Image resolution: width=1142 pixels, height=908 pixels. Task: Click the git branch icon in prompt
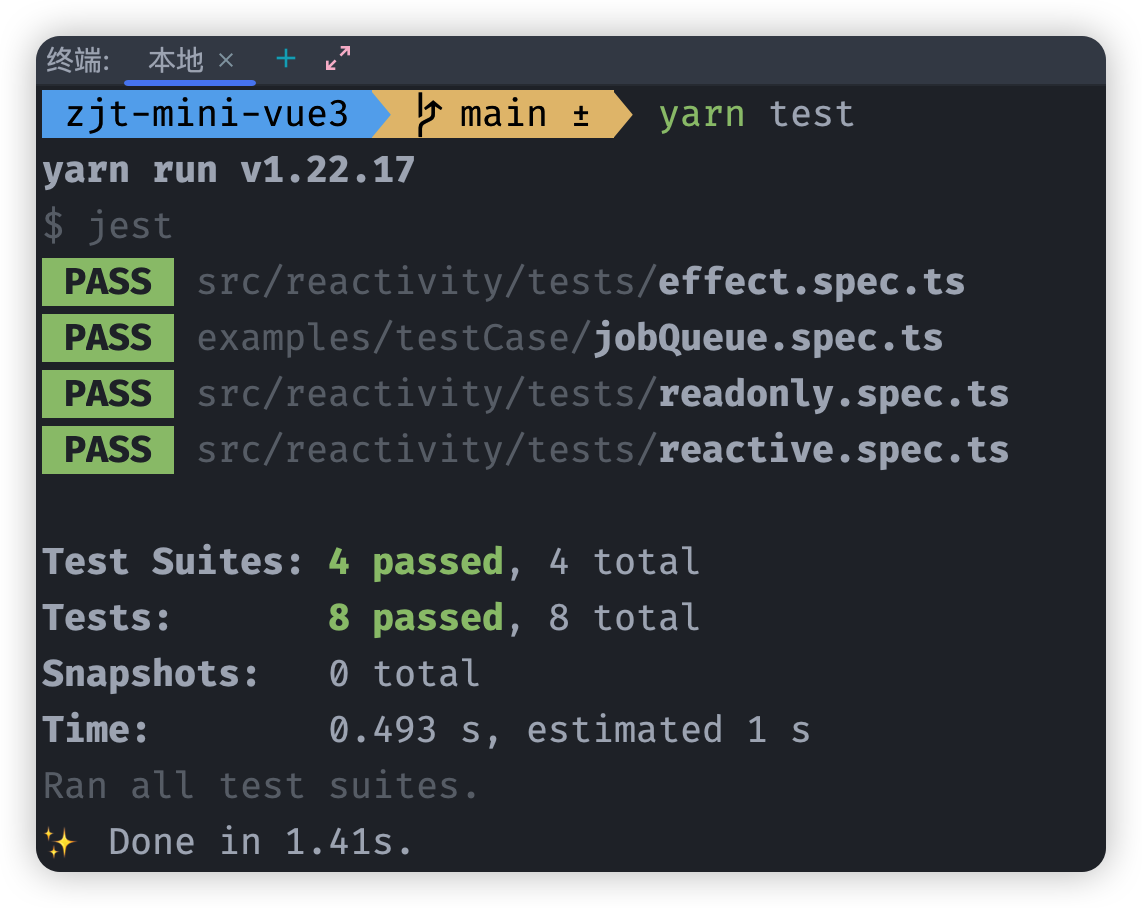click(x=428, y=114)
